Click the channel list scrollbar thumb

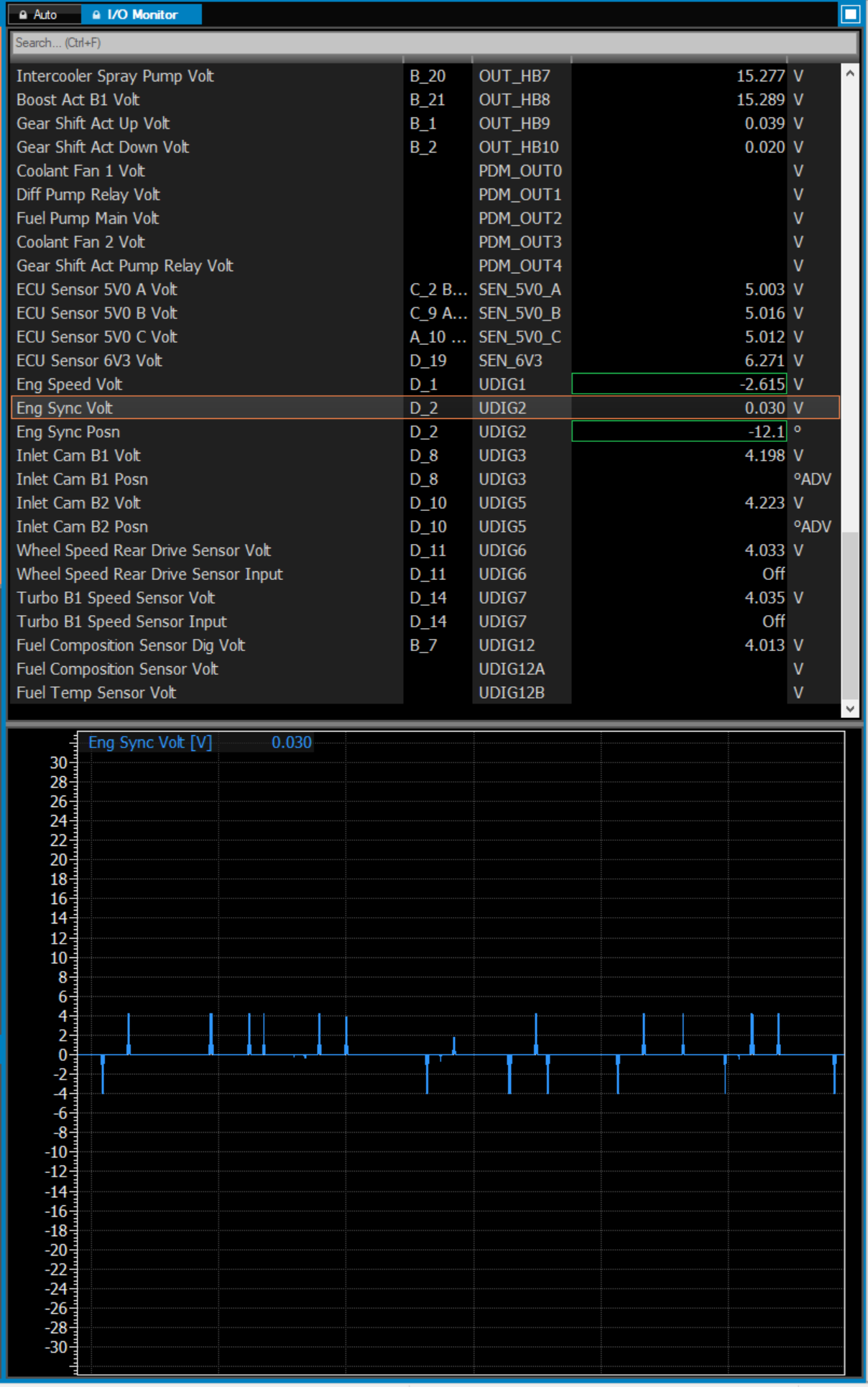click(849, 614)
